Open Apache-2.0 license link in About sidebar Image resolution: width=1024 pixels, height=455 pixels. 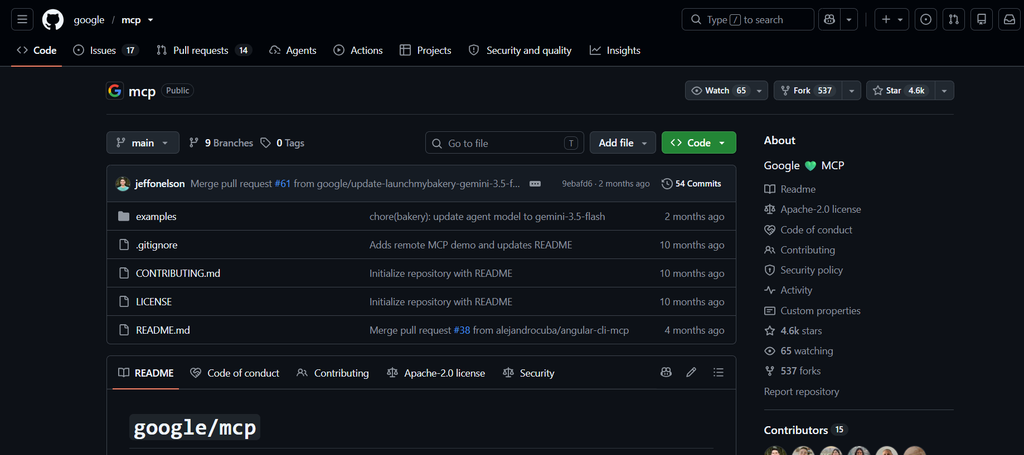click(812, 210)
